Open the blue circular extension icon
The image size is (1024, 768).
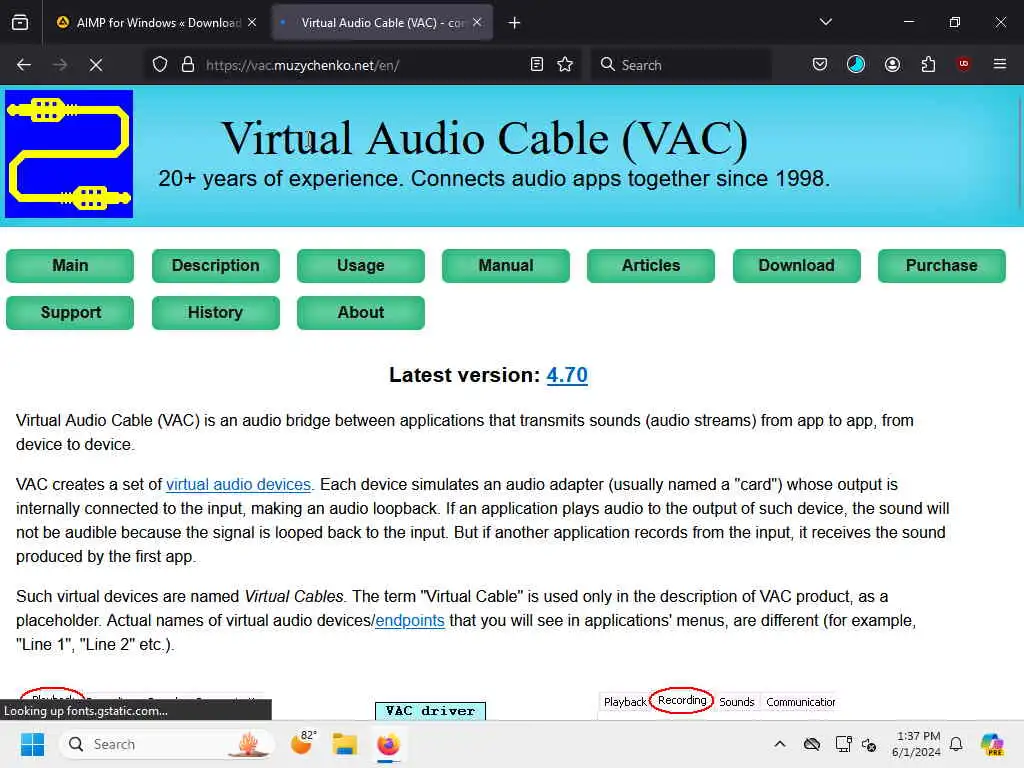[856, 65]
